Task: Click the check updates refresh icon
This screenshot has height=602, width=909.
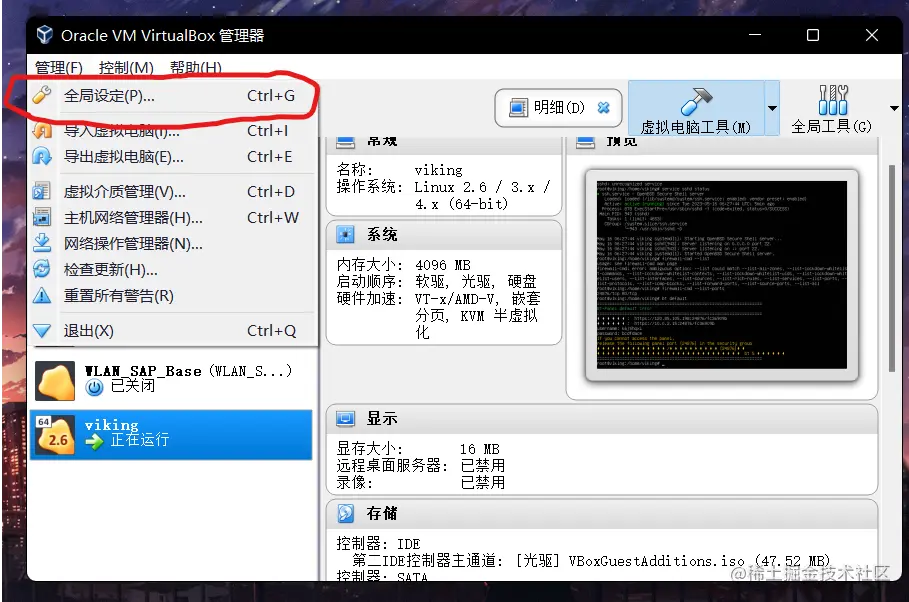Action: tap(42, 269)
